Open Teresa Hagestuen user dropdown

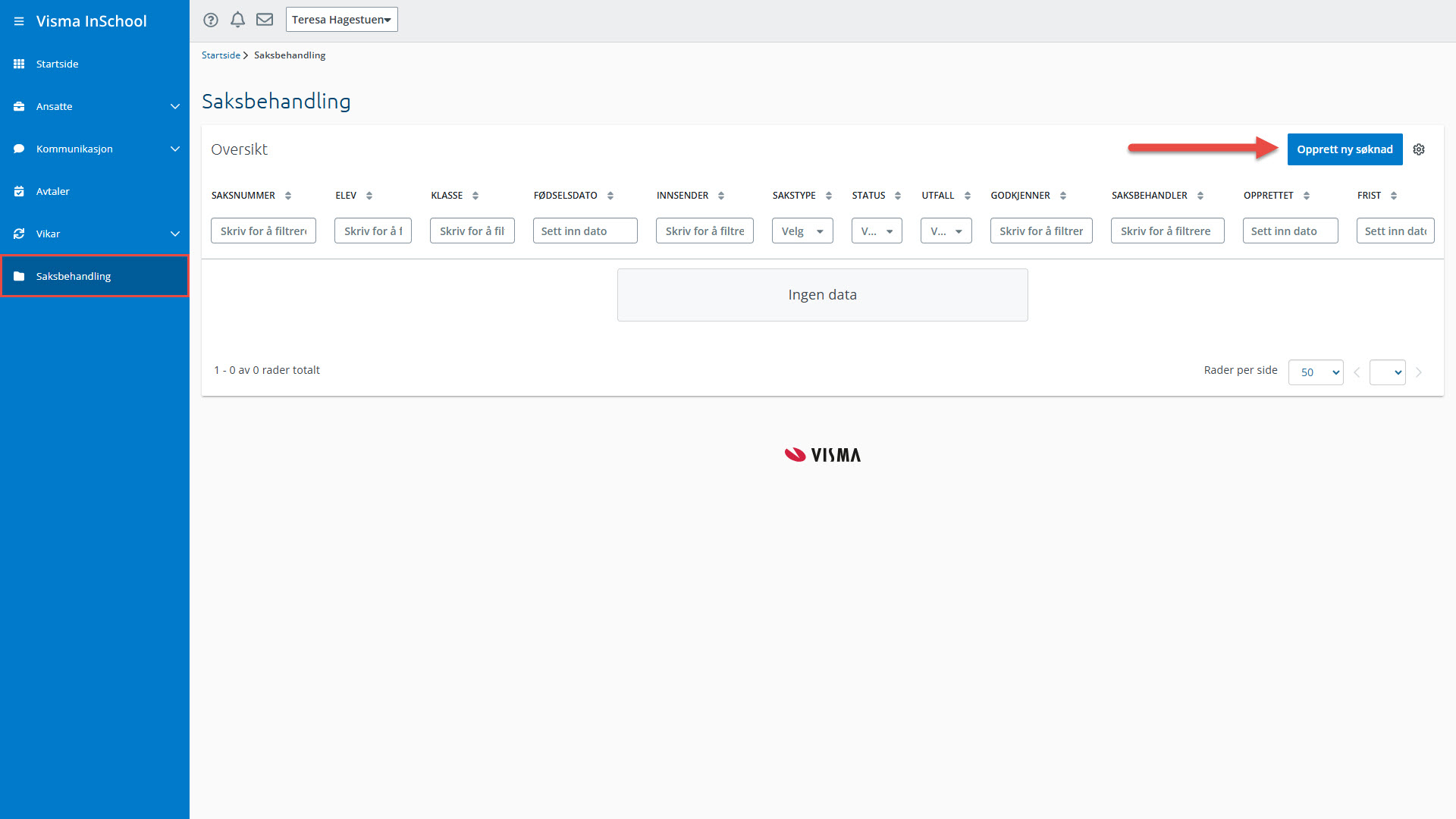click(x=341, y=20)
